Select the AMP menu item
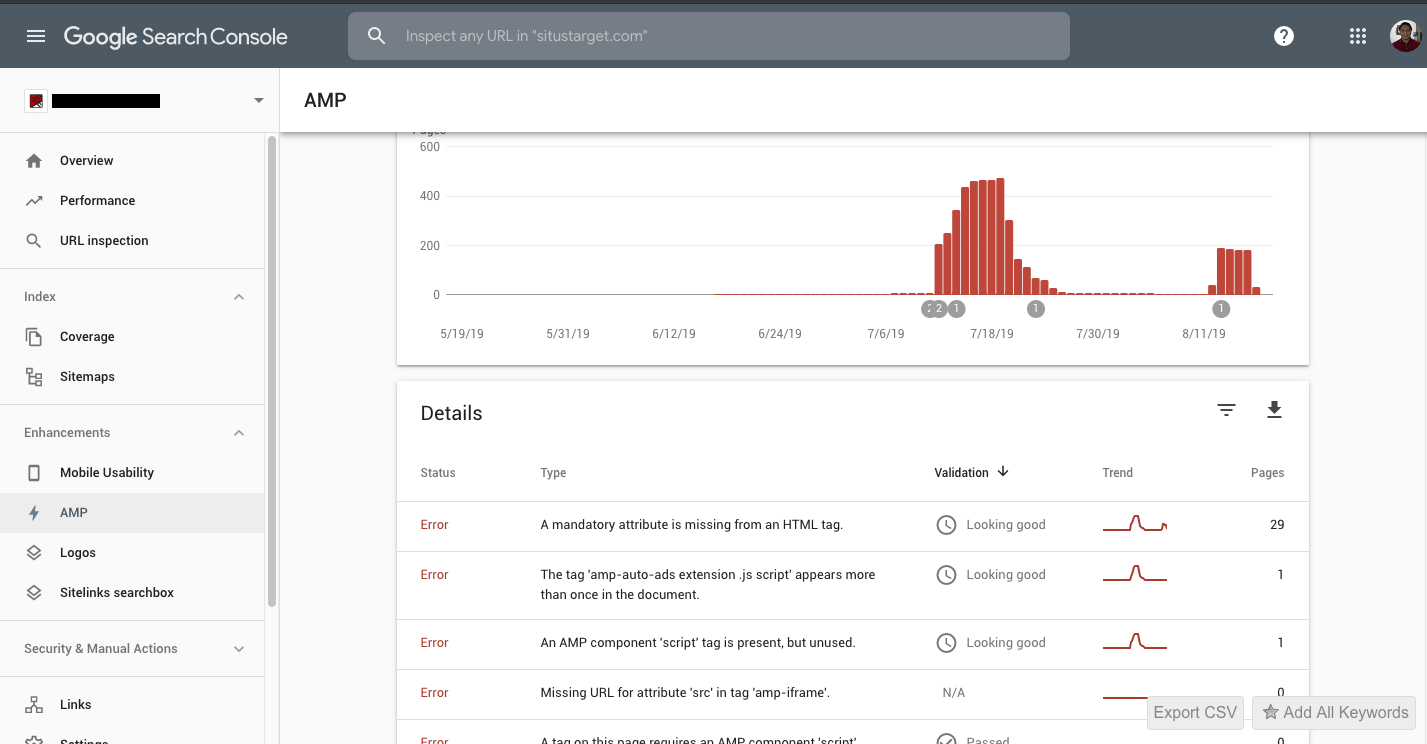Screen dimensions: 1427x744 pos(132,513)
